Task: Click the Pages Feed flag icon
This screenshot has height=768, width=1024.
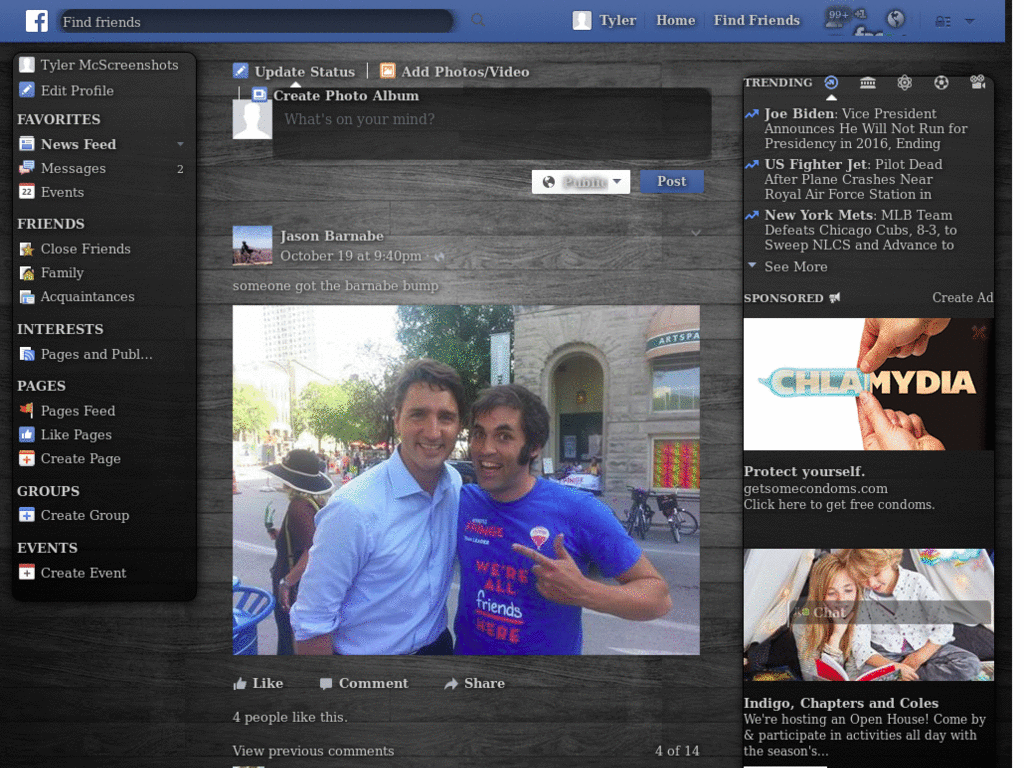Action: [27, 410]
